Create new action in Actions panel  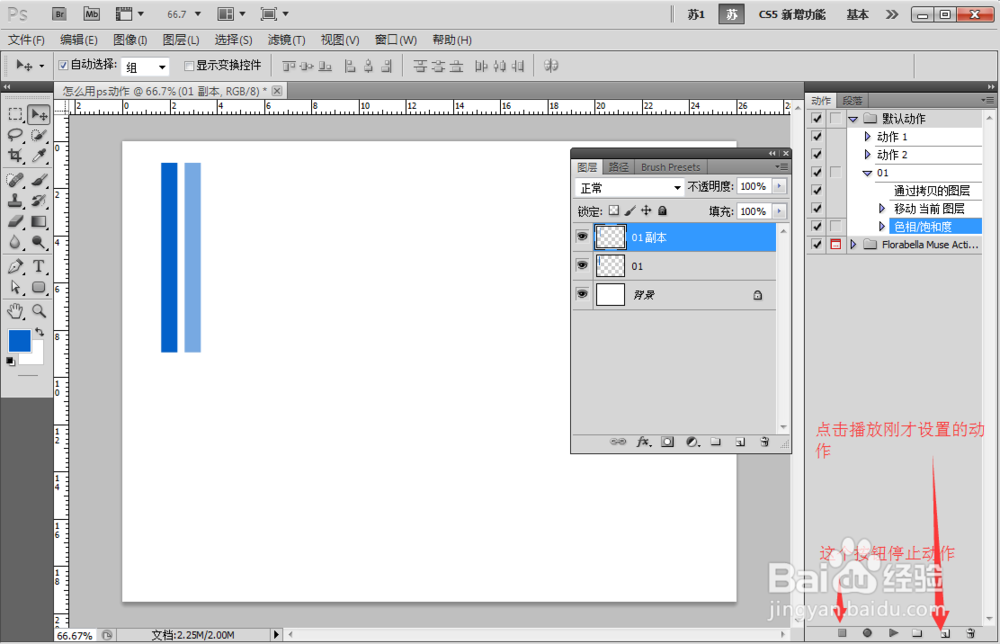tap(945, 633)
